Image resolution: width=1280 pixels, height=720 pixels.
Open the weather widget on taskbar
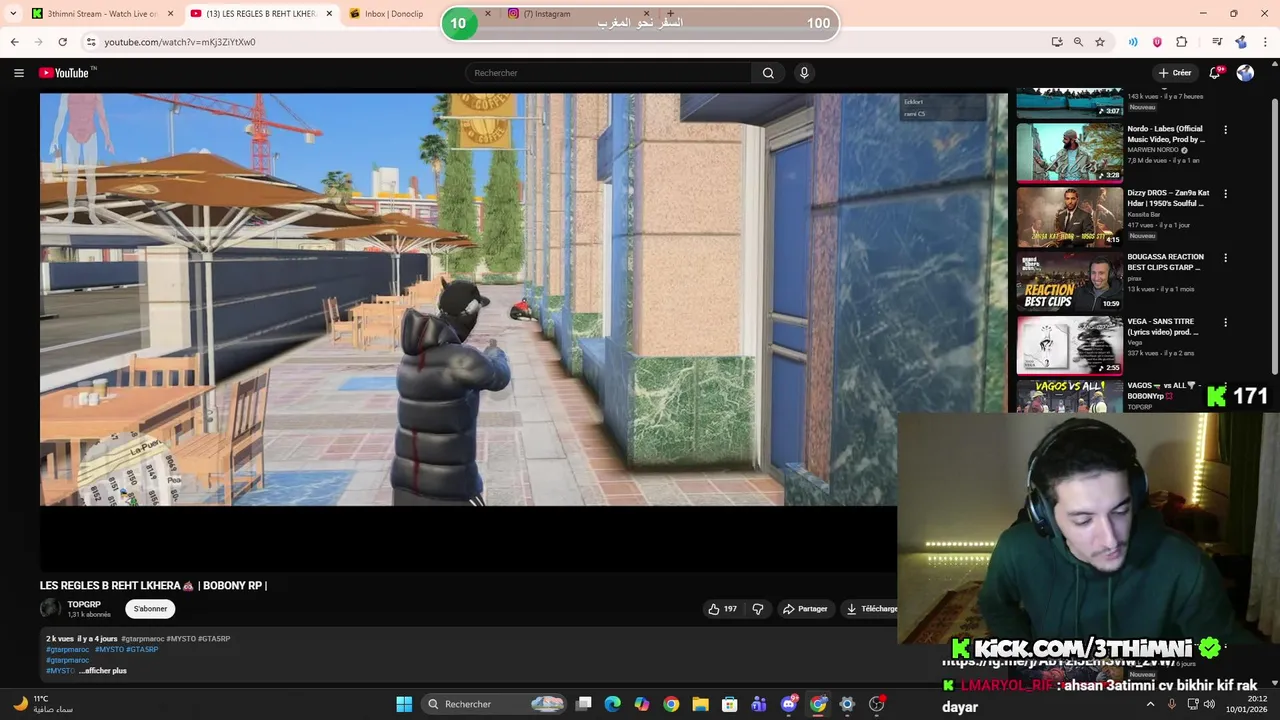[x=42, y=704]
